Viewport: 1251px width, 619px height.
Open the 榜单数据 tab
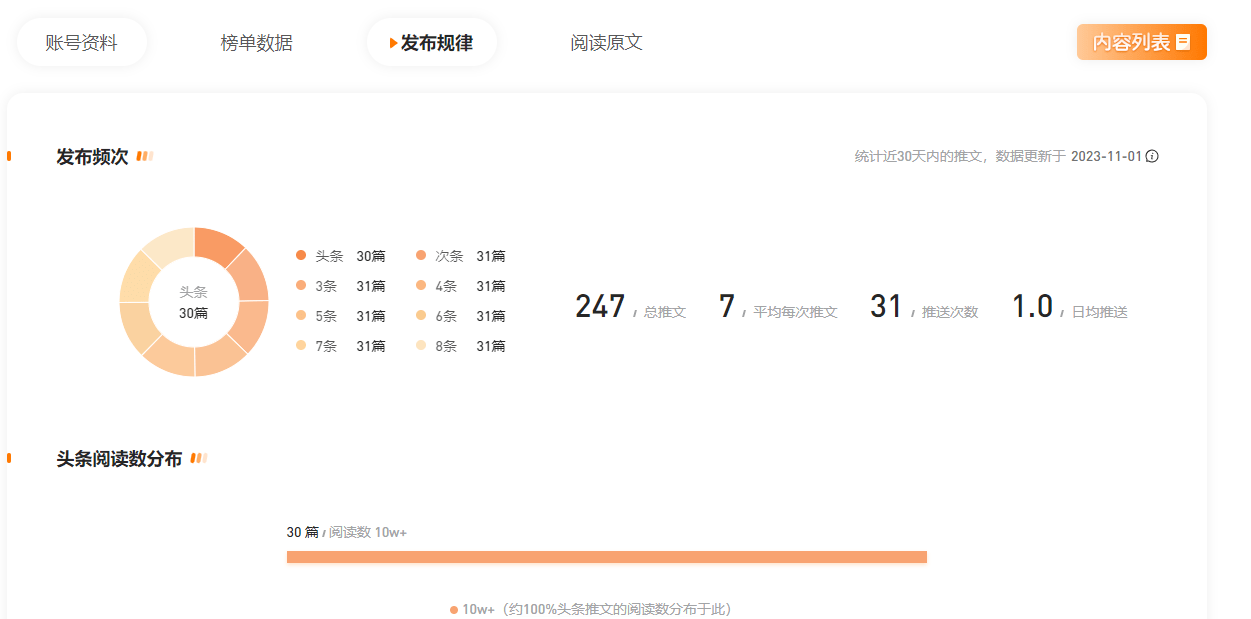[256, 43]
